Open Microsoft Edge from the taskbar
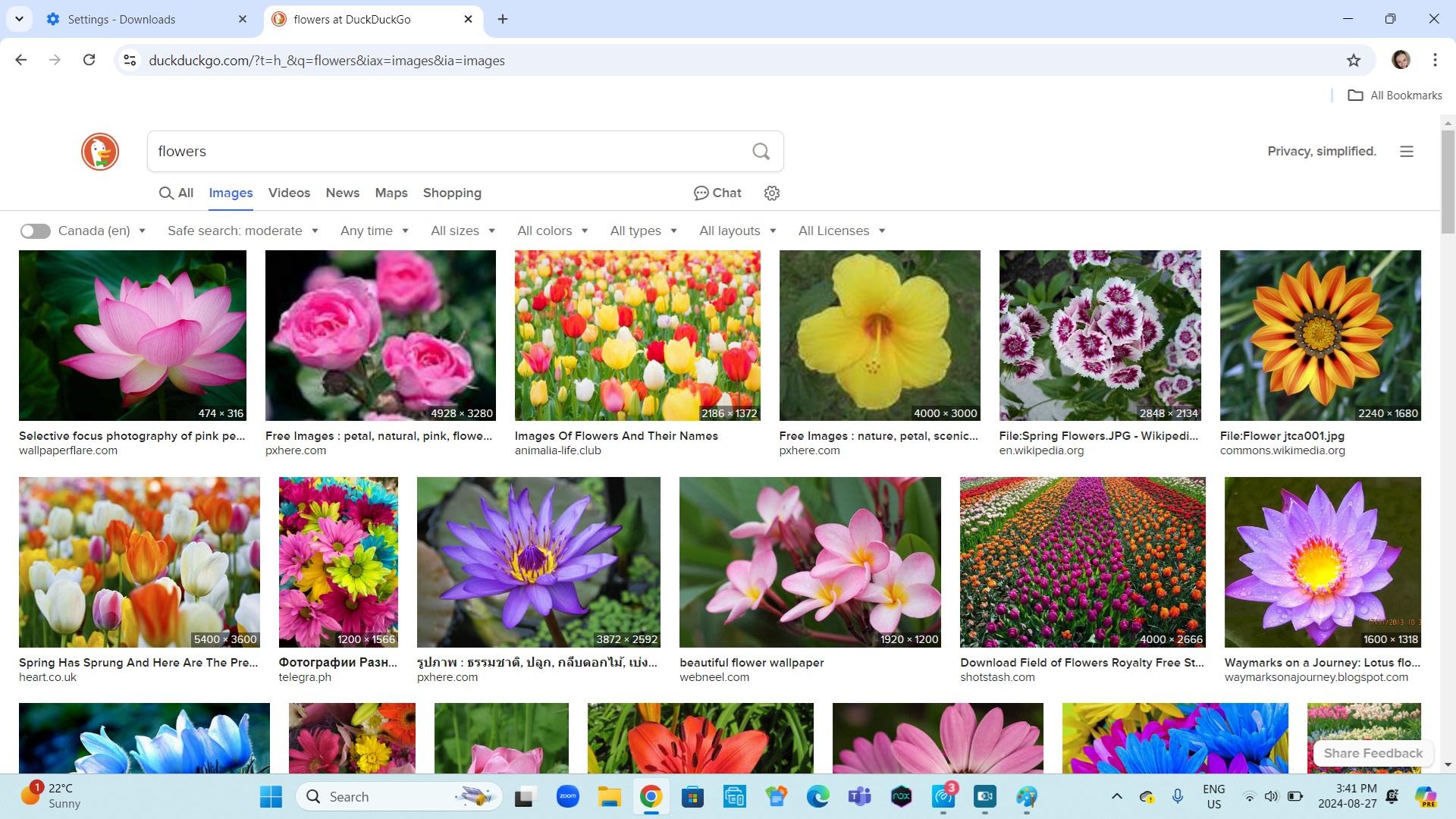 (817, 797)
